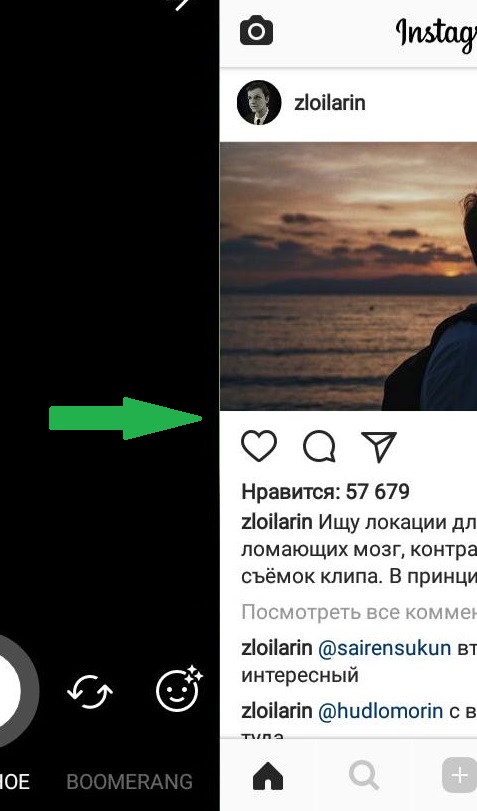Screen dimensions: 477x811
Task: Open zloilarin profile picture avatar
Action: [259, 102]
